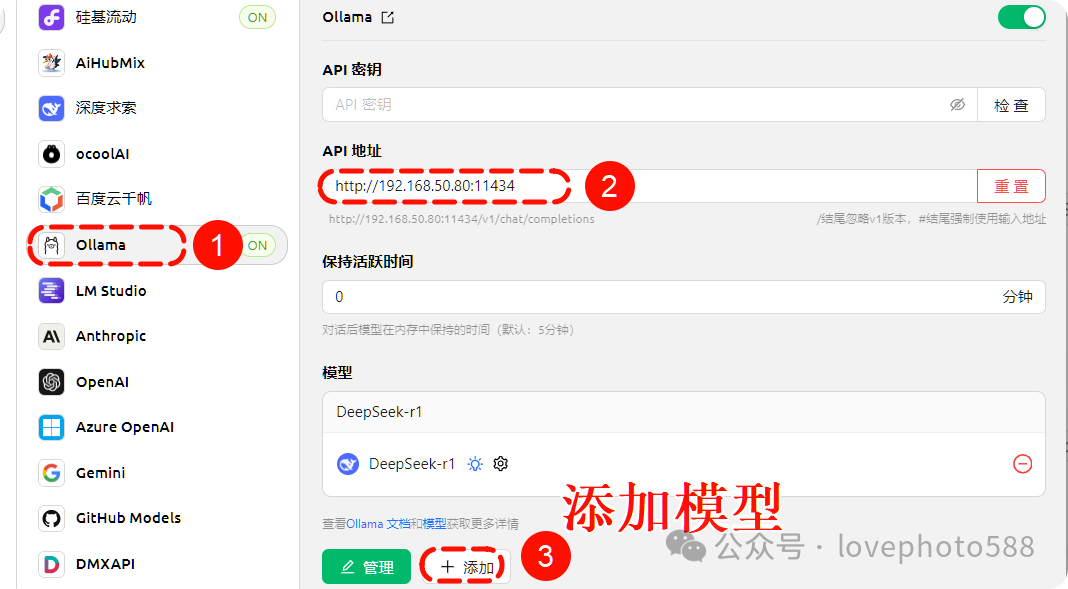Open DeepSeek-r1 model settings gear
Screen dimensions: 1068x589
tap(501, 464)
